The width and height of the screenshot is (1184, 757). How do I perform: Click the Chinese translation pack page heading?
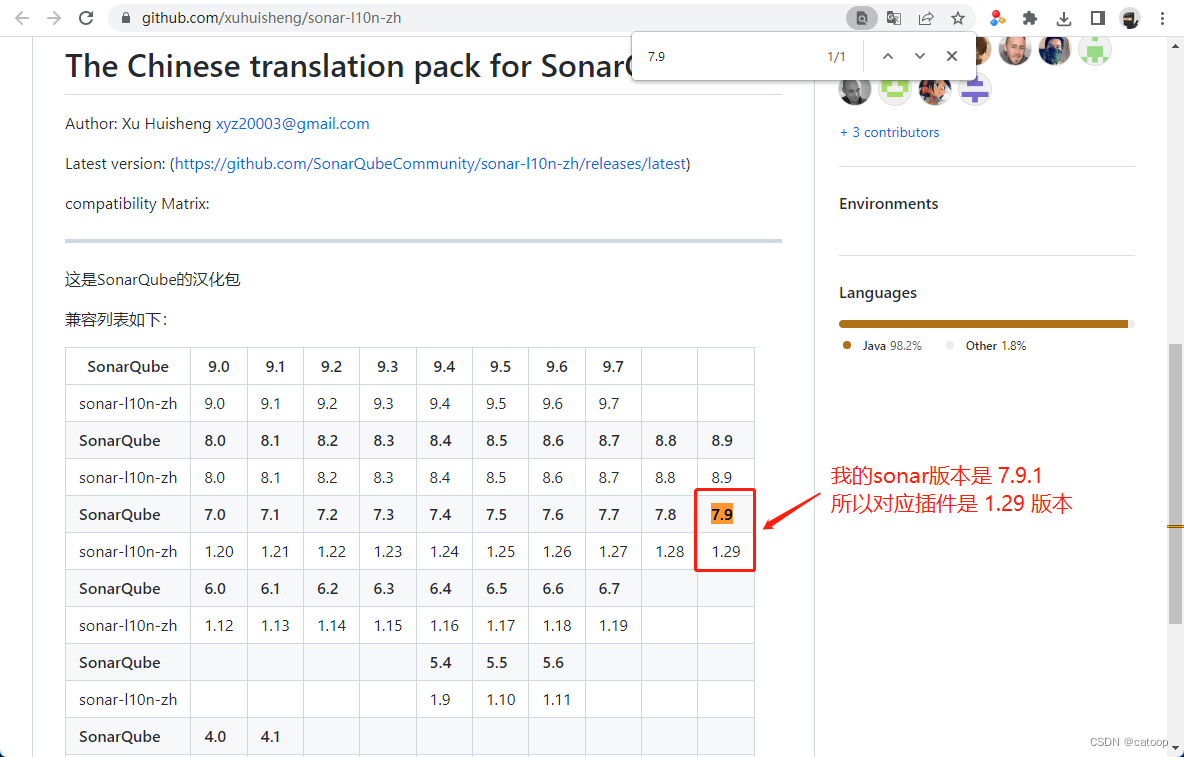pos(348,66)
